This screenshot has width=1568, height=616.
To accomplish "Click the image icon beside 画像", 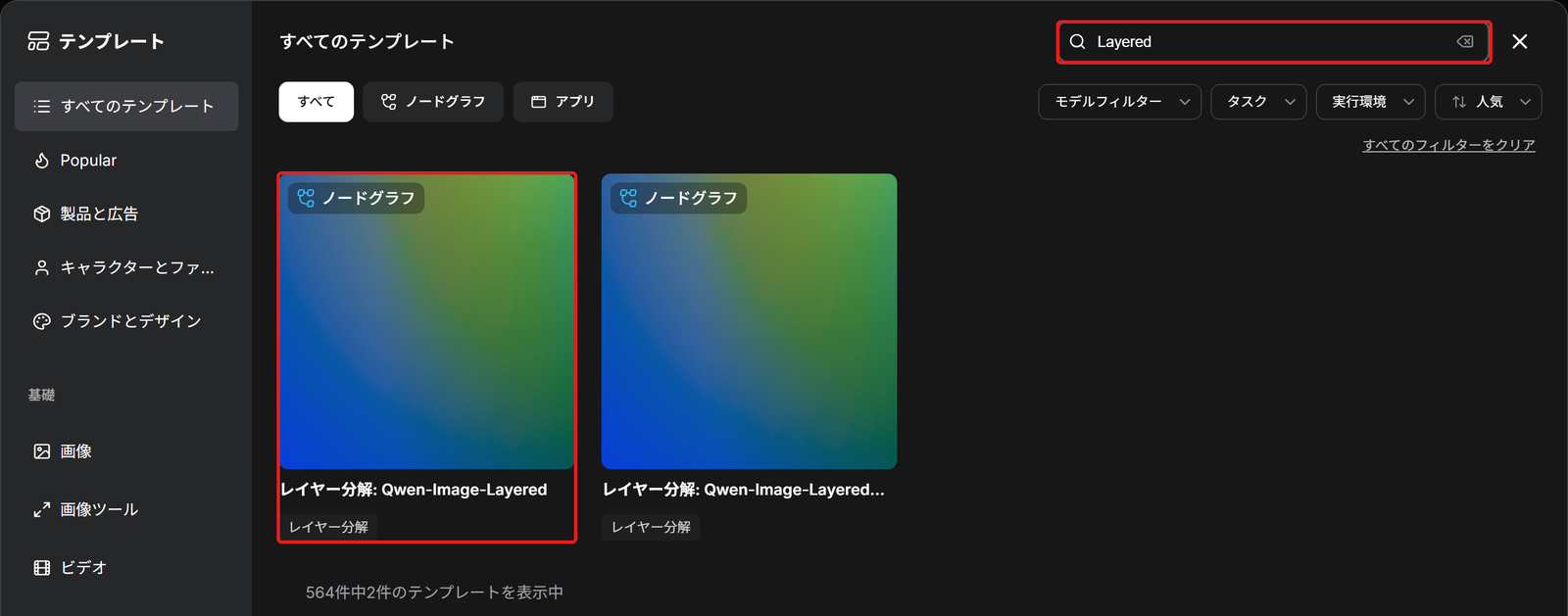I will [x=41, y=451].
